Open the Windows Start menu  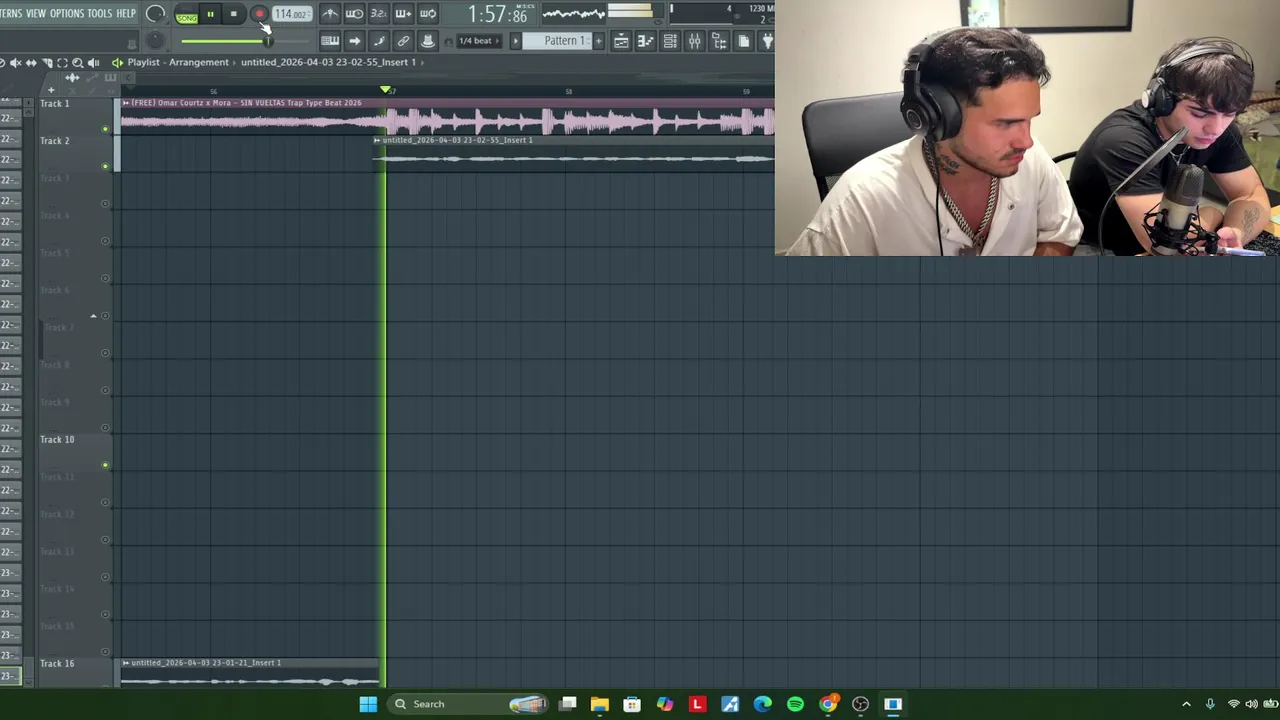pyautogui.click(x=368, y=704)
